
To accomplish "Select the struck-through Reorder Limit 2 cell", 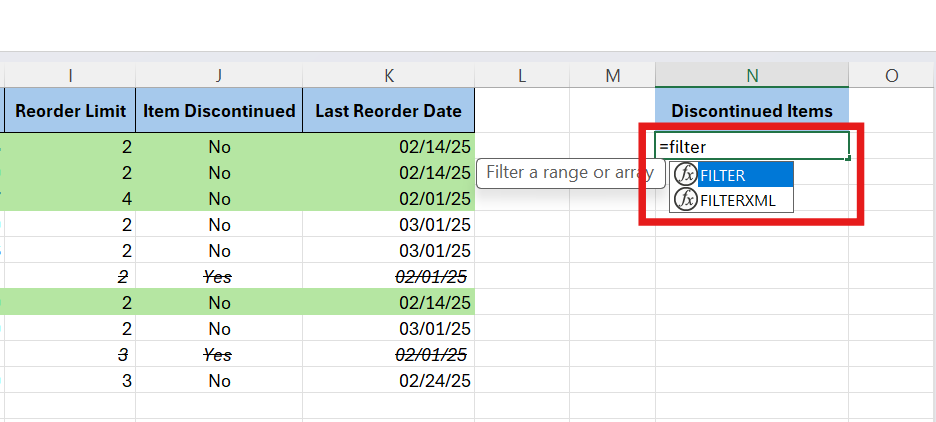I will [x=70, y=276].
